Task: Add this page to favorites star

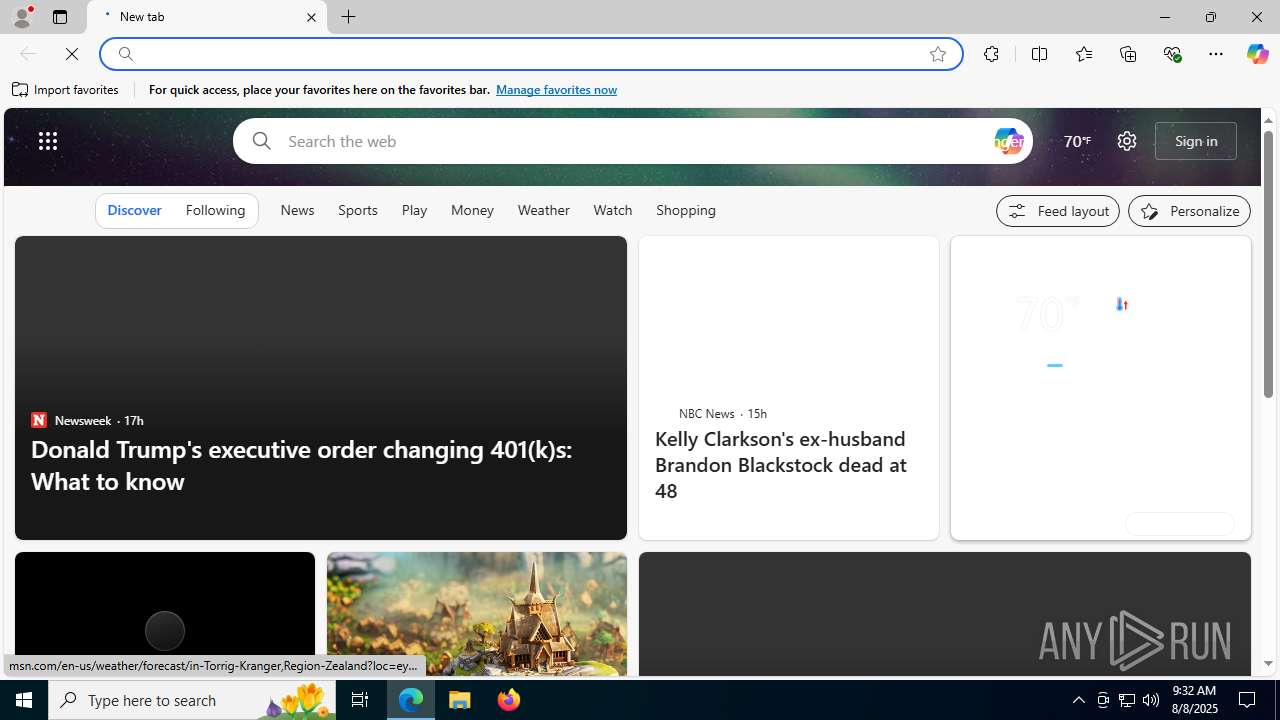Action: click(x=937, y=54)
